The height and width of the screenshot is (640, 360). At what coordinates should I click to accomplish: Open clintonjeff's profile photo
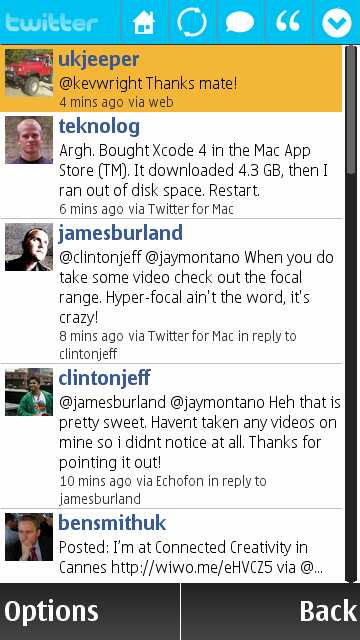tap(29, 392)
